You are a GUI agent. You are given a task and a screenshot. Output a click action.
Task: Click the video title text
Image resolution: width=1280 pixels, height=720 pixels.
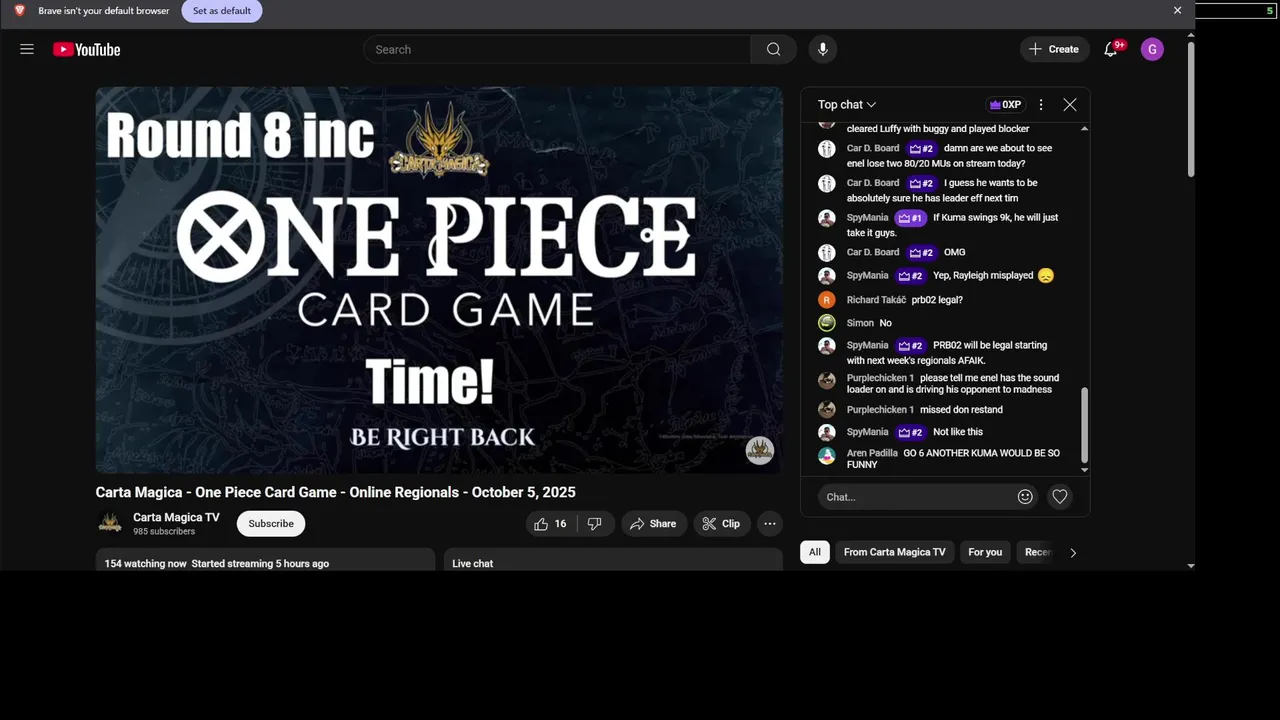point(335,492)
